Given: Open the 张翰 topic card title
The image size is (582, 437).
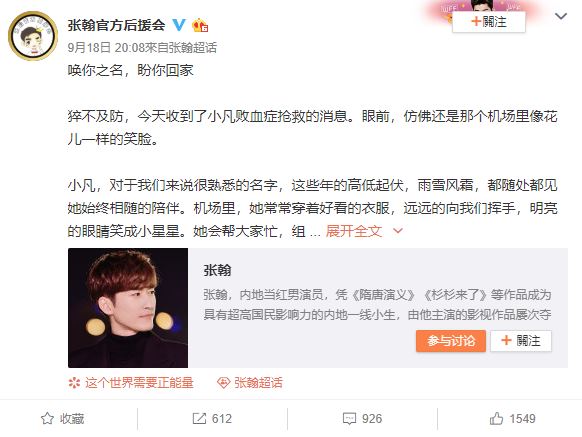Looking at the screenshot, I should point(217,270).
